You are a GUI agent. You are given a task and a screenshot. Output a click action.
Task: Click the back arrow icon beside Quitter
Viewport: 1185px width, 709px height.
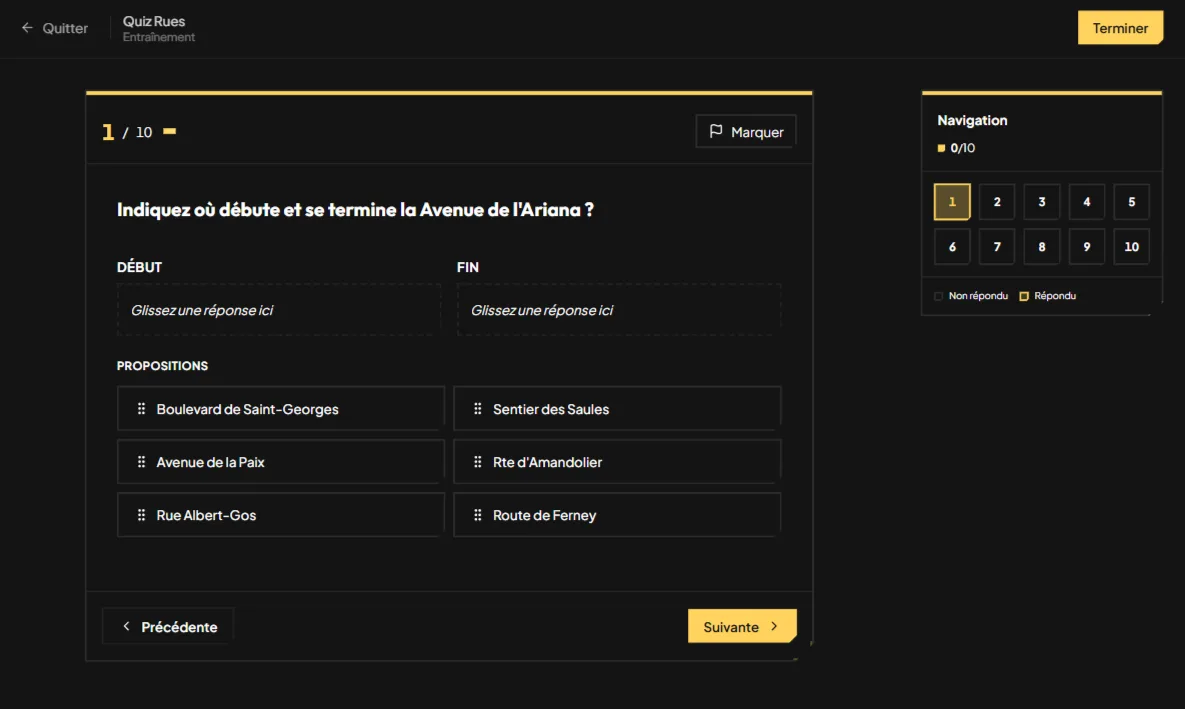(x=27, y=28)
